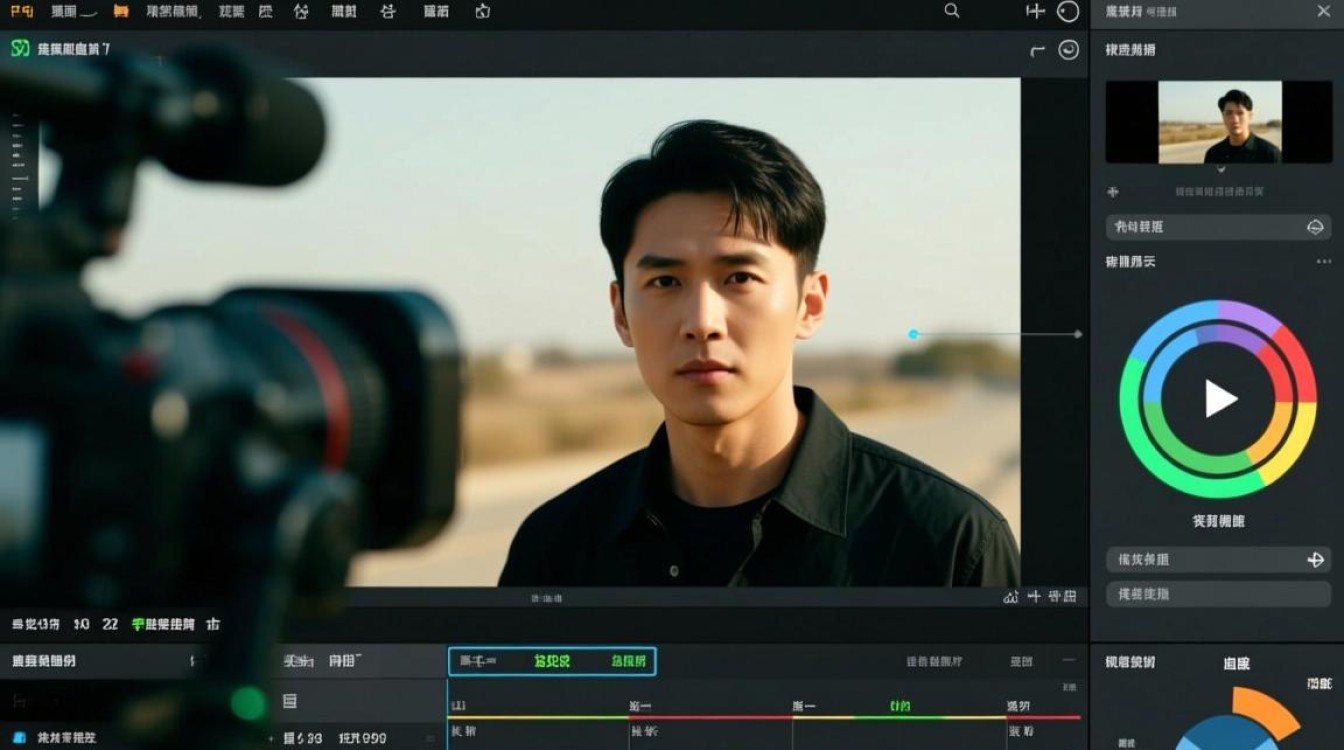Click the field with plus icon below color wheel
Image resolution: width=1344 pixels, height=750 pixels.
[x=1218, y=560]
